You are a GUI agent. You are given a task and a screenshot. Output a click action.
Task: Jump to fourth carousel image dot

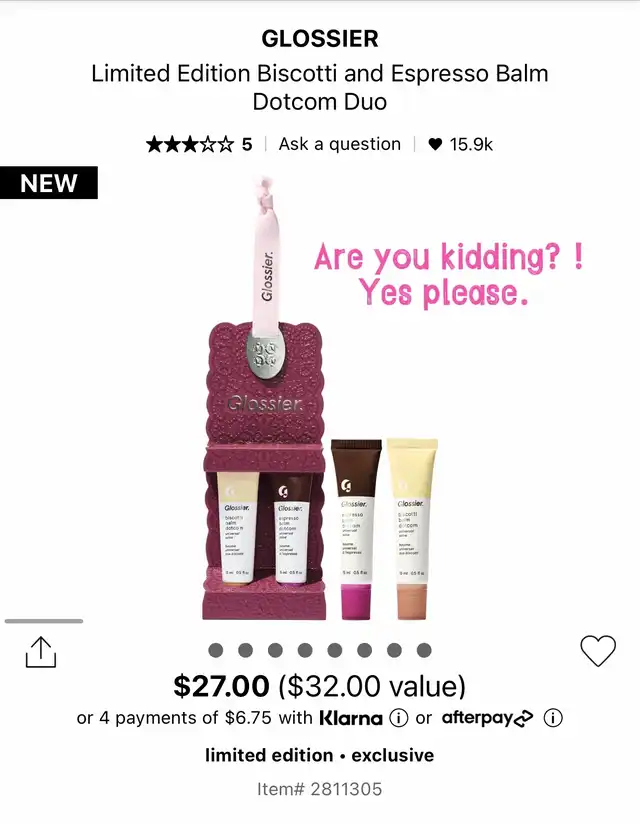tap(305, 650)
